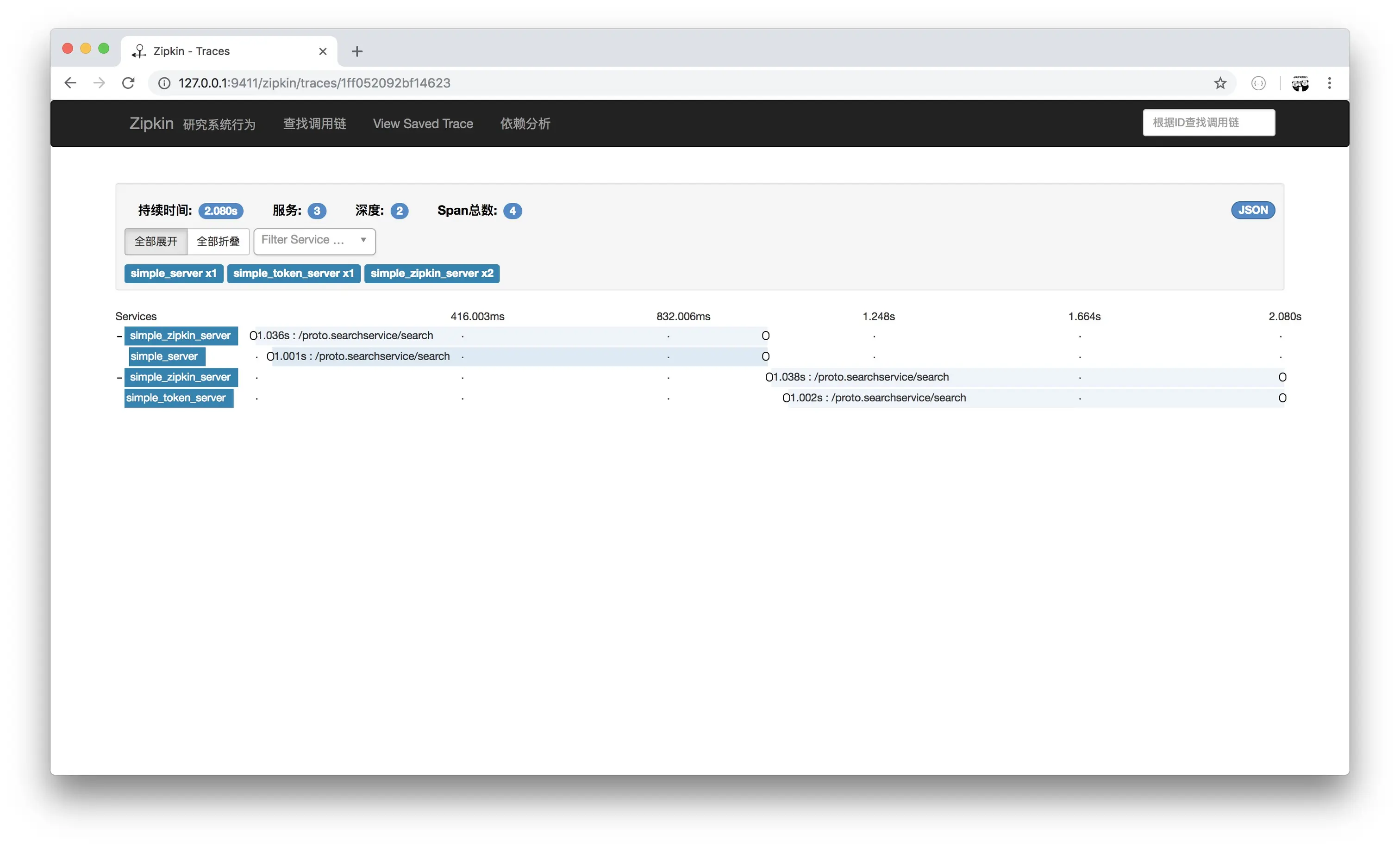Open the 查找调用链 navigation item
1400x847 pixels.
pos(315,123)
